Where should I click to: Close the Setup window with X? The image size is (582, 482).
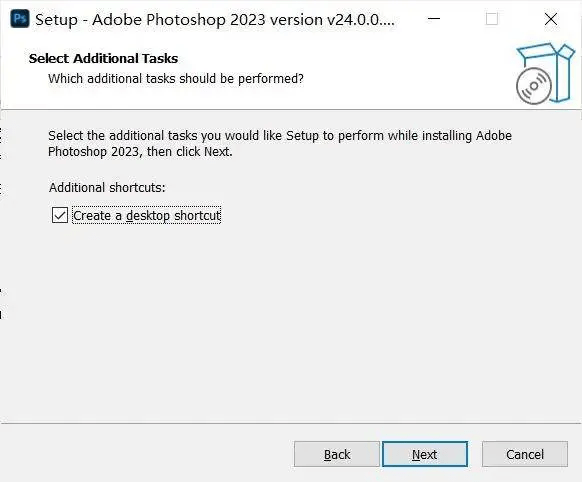551,19
